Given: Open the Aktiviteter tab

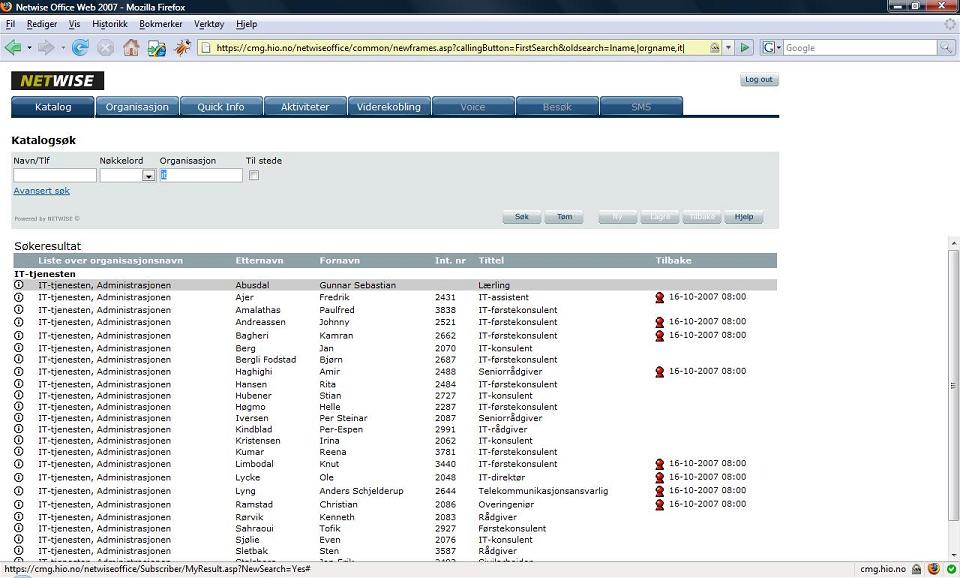Looking at the screenshot, I should point(305,107).
